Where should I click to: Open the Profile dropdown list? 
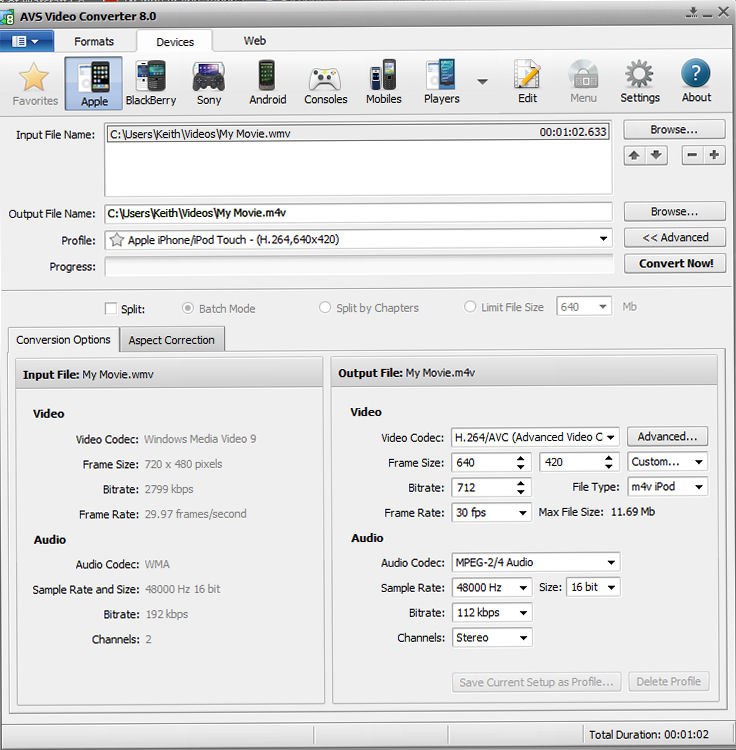click(x=604, y=239)
